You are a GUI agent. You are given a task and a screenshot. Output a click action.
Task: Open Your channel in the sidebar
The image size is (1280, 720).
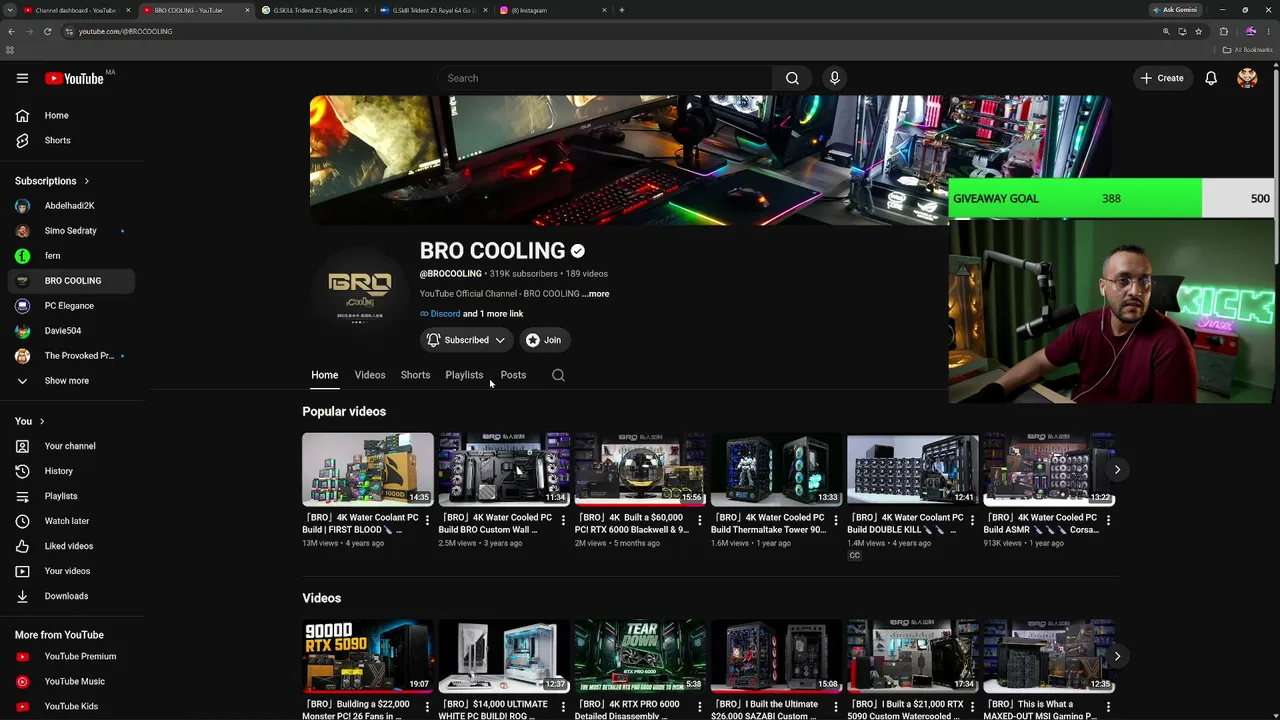[72, 446]
